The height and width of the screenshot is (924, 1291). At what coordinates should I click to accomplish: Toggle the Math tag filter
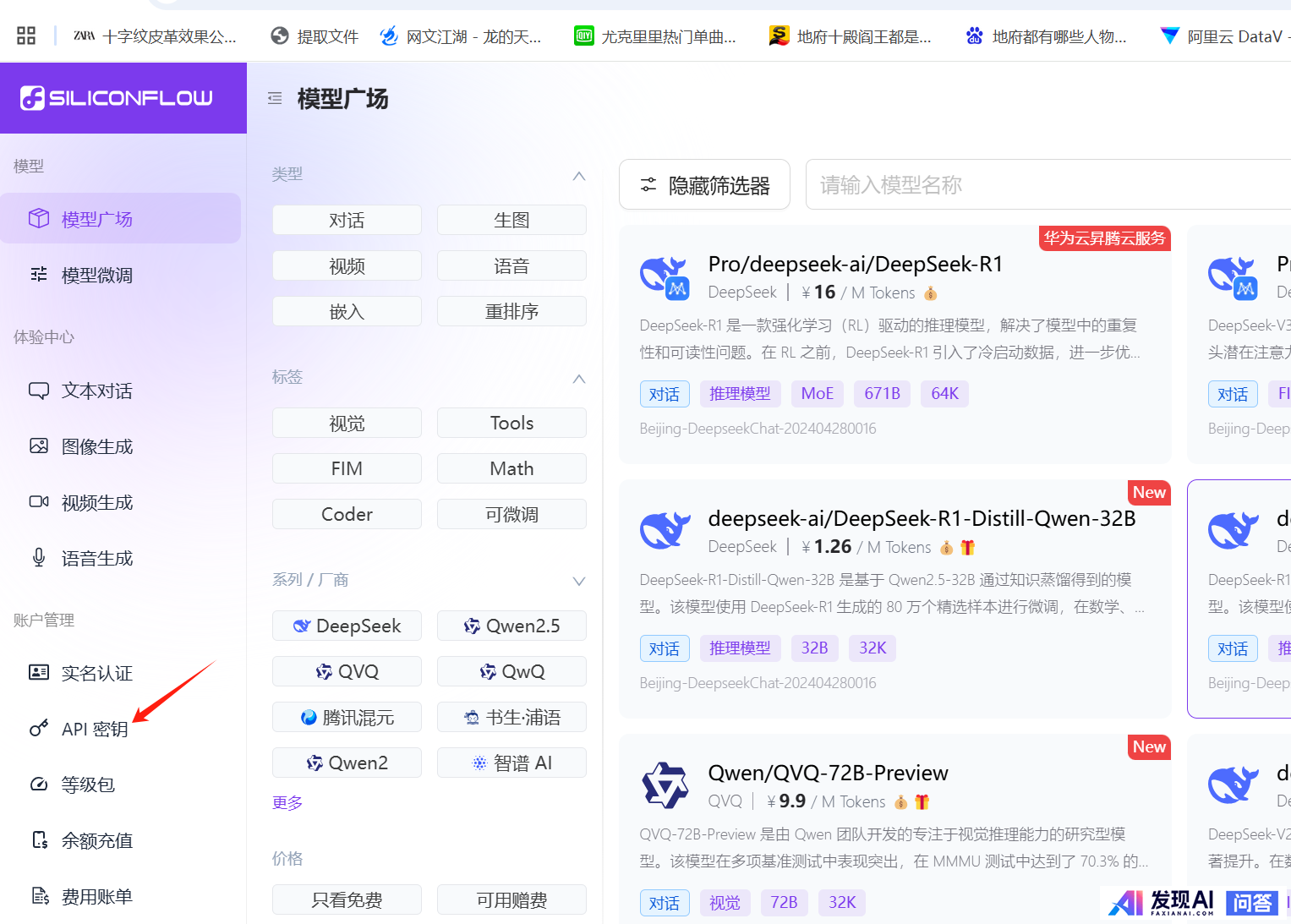pos(511,468)
